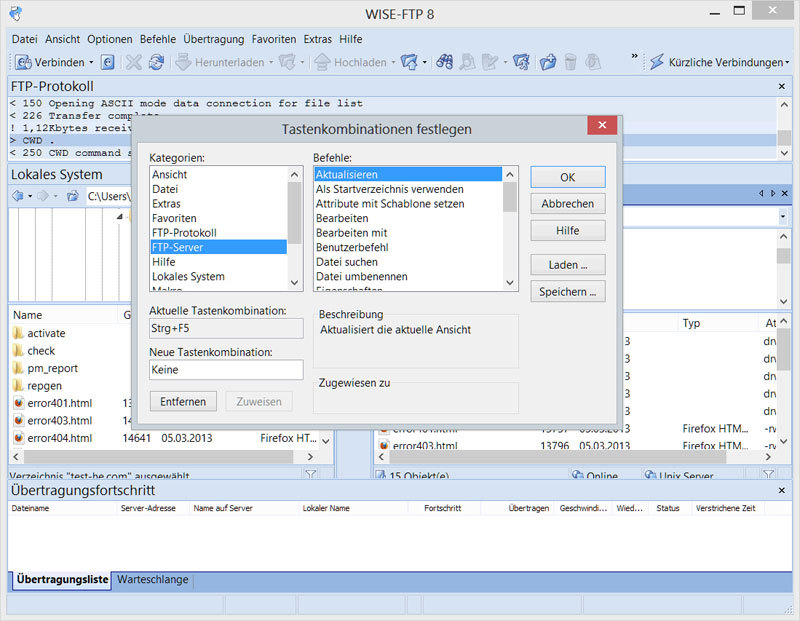The width and height of the screenshot is (800, 621).
Task: Select Lokales System in Kategorien list
Action: click(x=218, y=277)
